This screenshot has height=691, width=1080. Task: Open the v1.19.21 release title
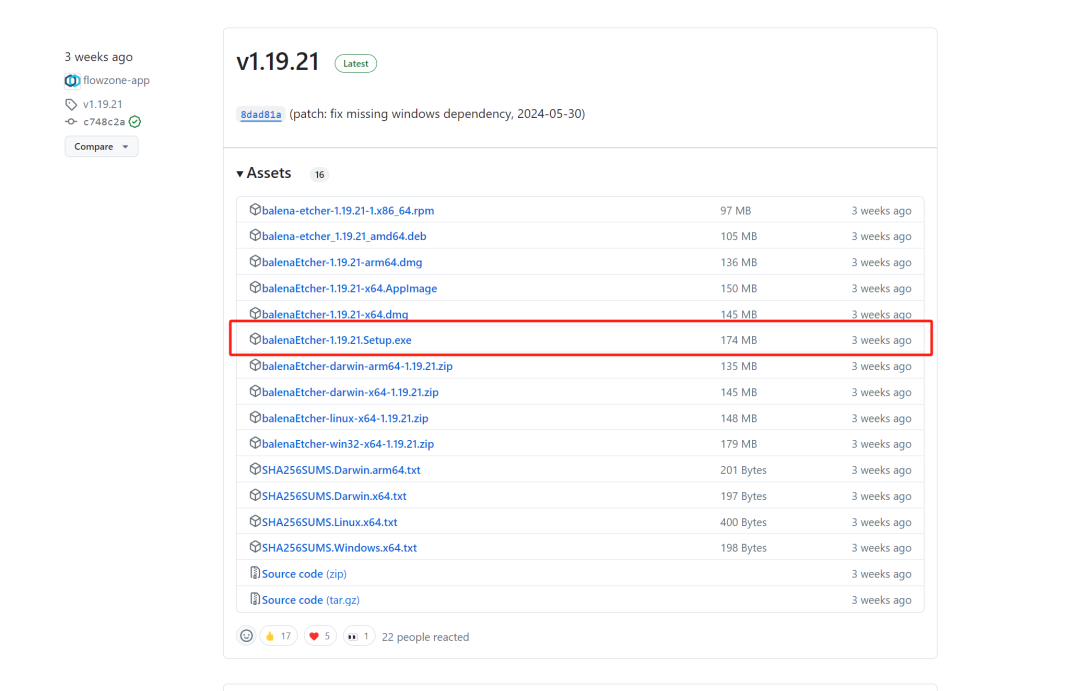(x=278, y=62)
